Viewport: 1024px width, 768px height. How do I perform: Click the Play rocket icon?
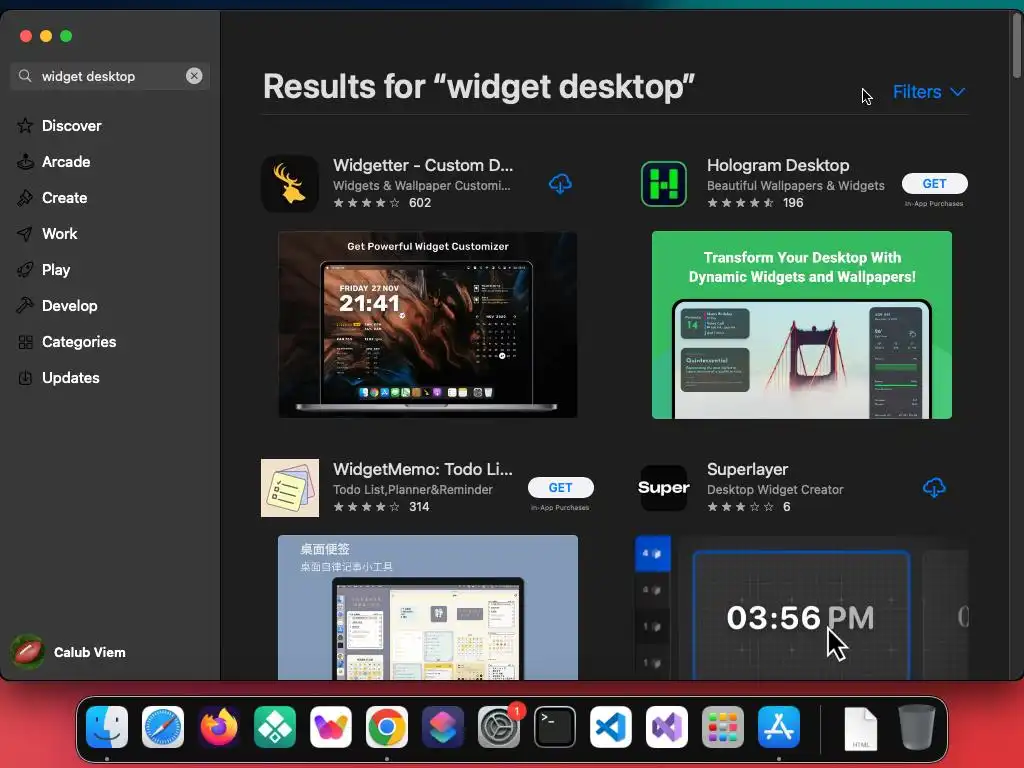pos(25,270)
